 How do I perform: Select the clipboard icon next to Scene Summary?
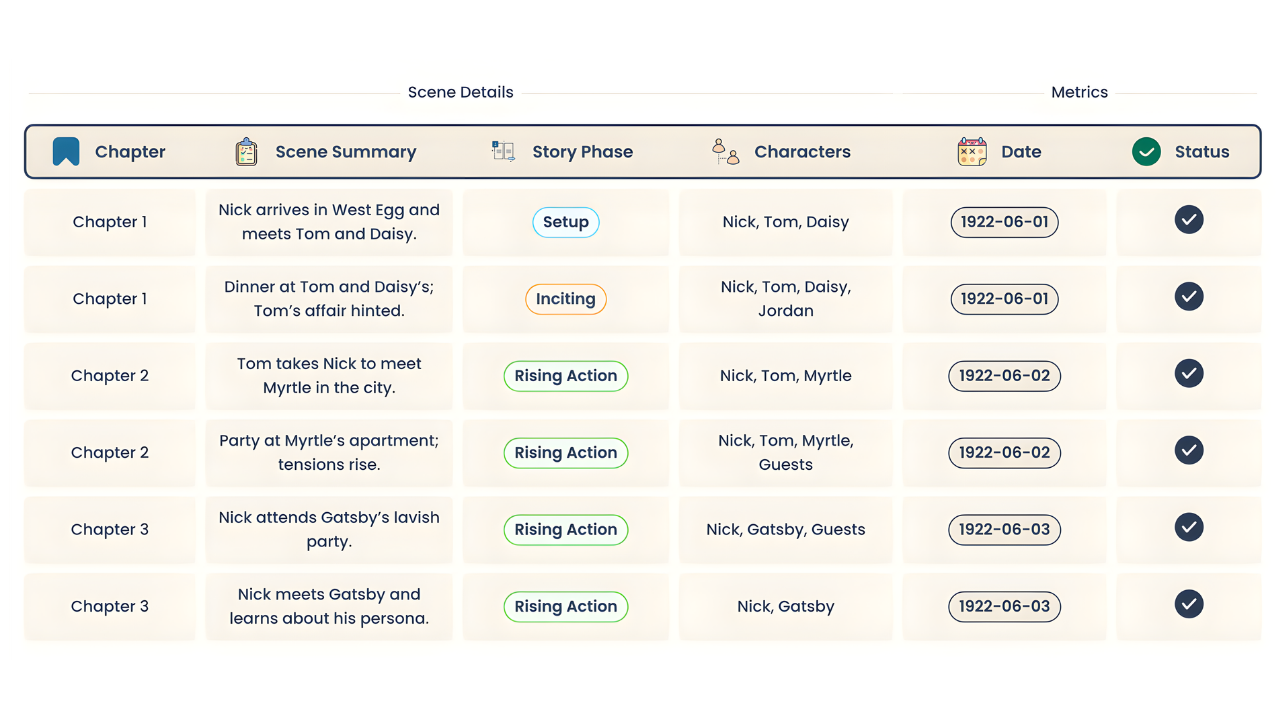(x=245, y=151)
